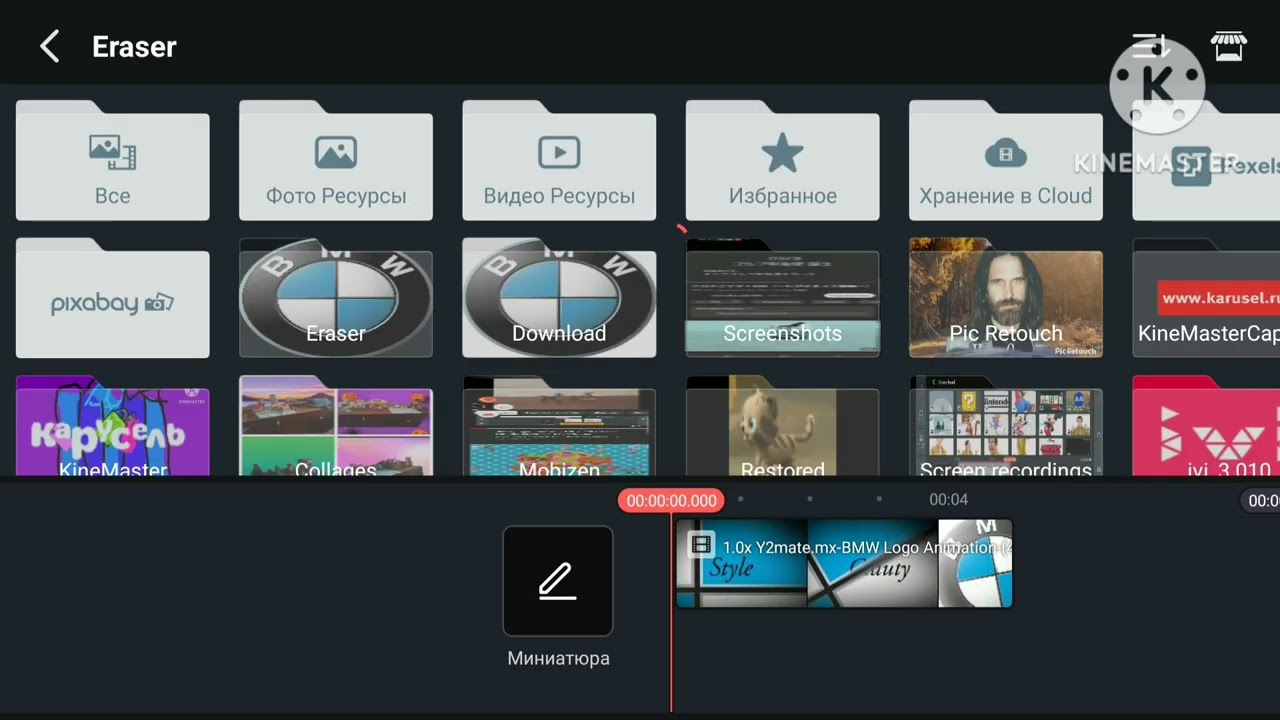The width and height of the screenshot is (1280, 720).
Task: Tap the Миниатюра pencil edit button
Action: tap(558, 581)
